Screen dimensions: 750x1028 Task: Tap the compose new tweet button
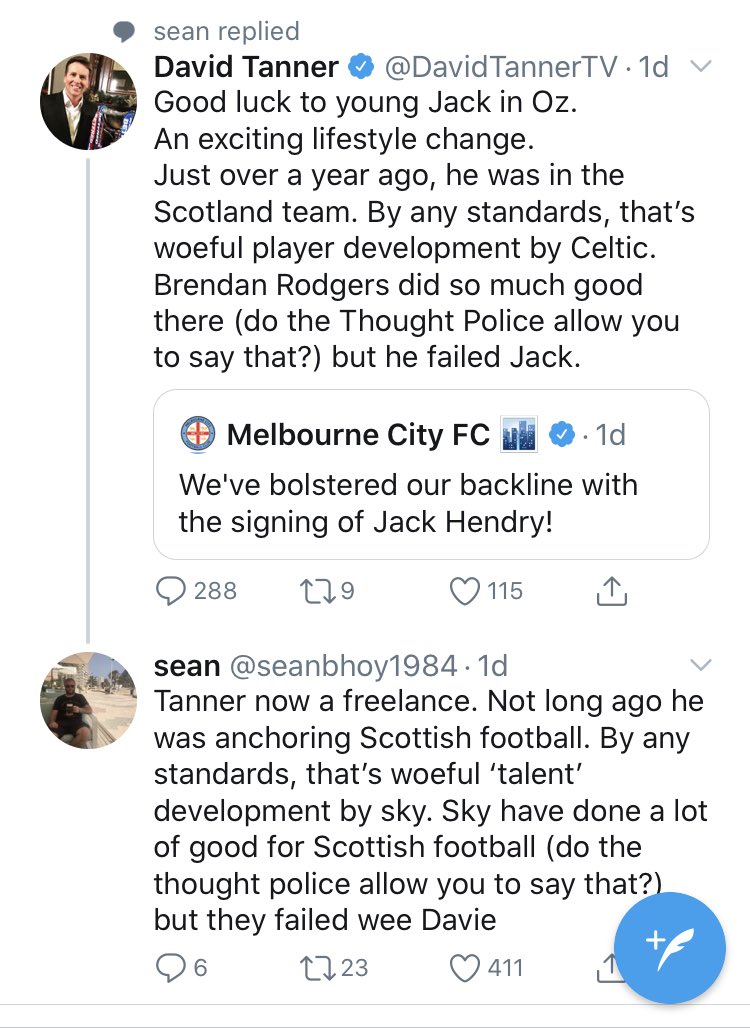click(x=670, y=948)
